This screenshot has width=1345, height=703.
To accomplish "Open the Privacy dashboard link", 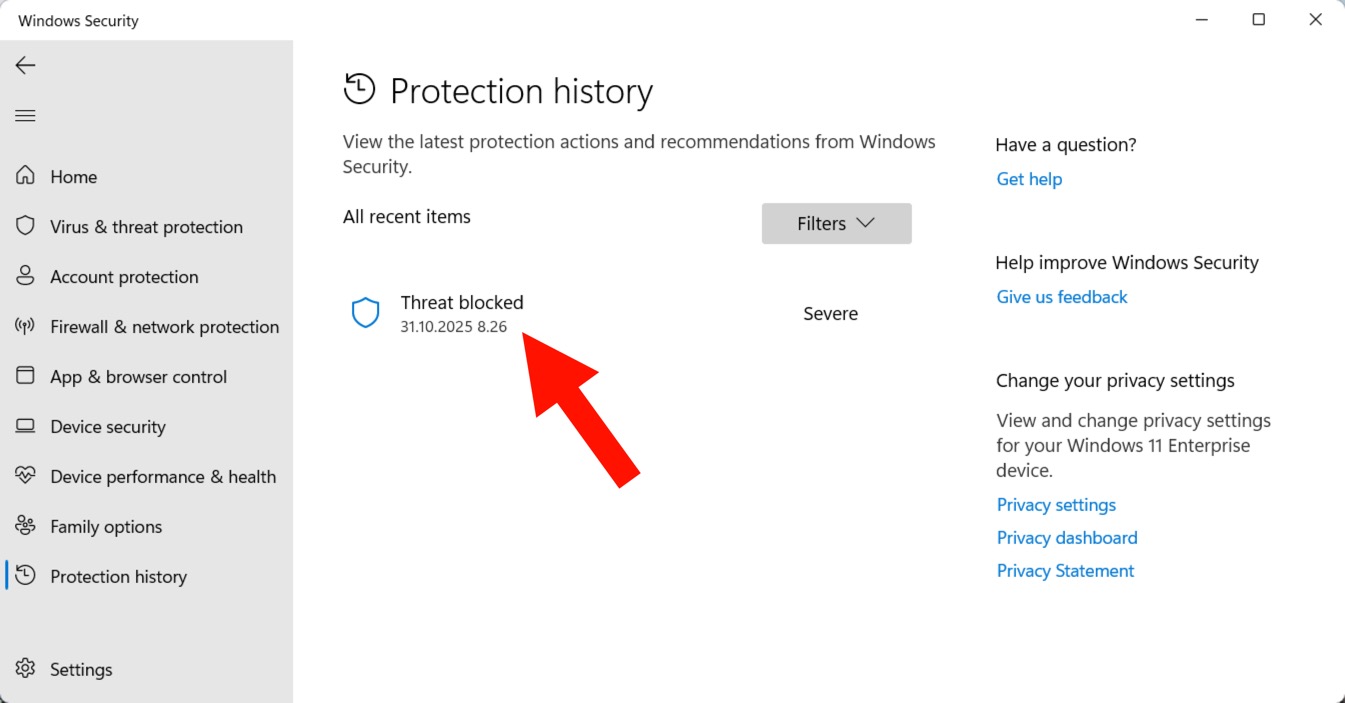I will coord(1067,538).
